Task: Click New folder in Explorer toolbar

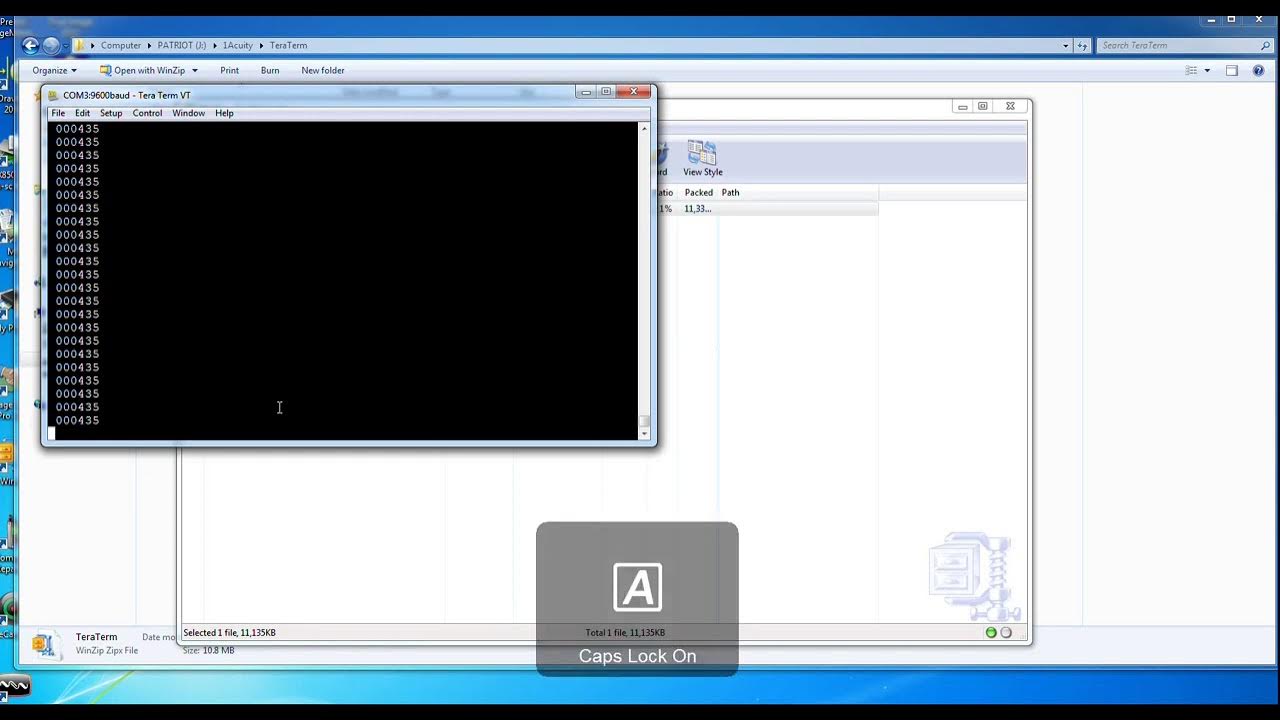Action: (x=323, y=70)
